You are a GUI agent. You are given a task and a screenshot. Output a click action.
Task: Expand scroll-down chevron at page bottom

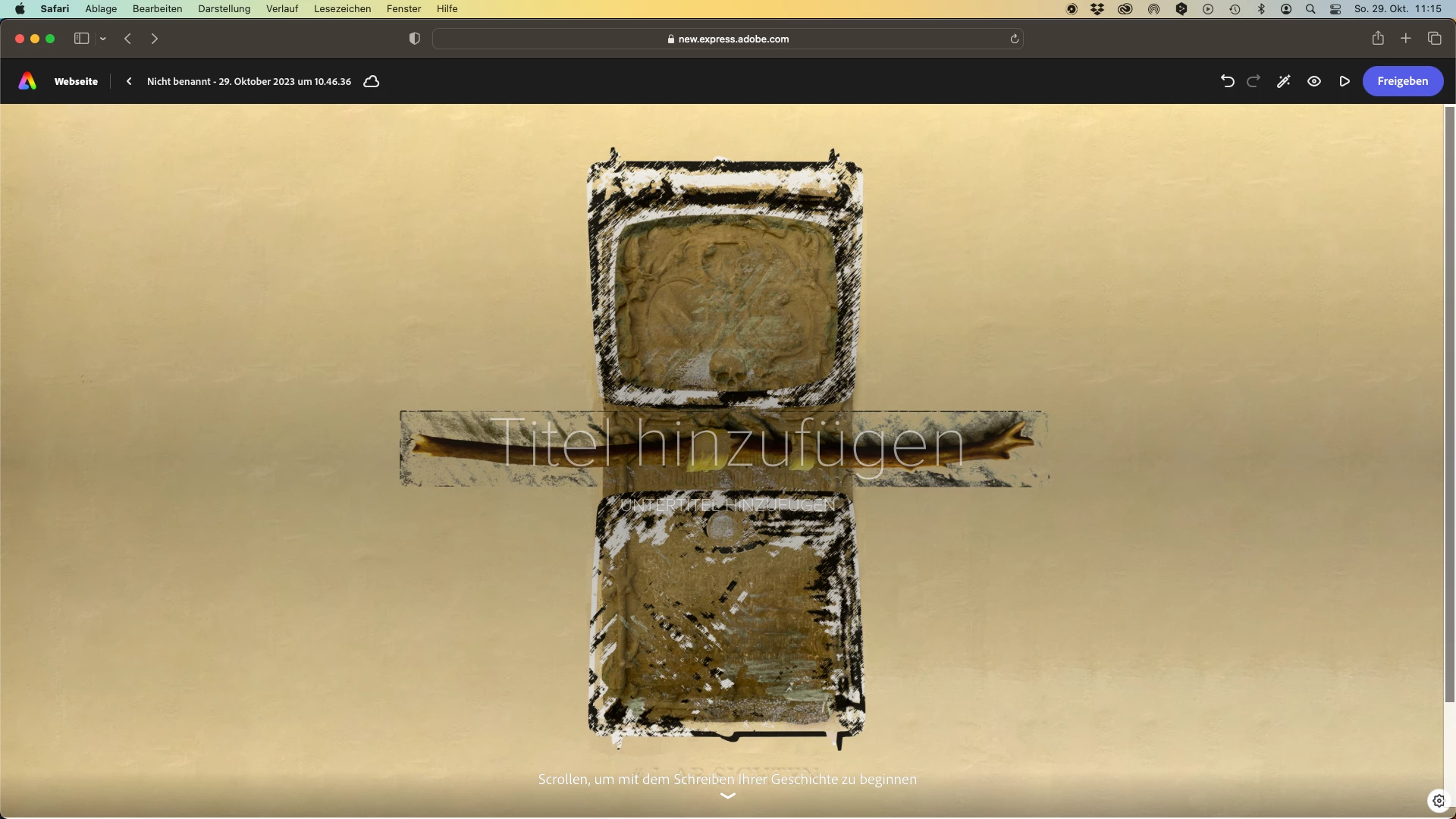coord(728,795)
